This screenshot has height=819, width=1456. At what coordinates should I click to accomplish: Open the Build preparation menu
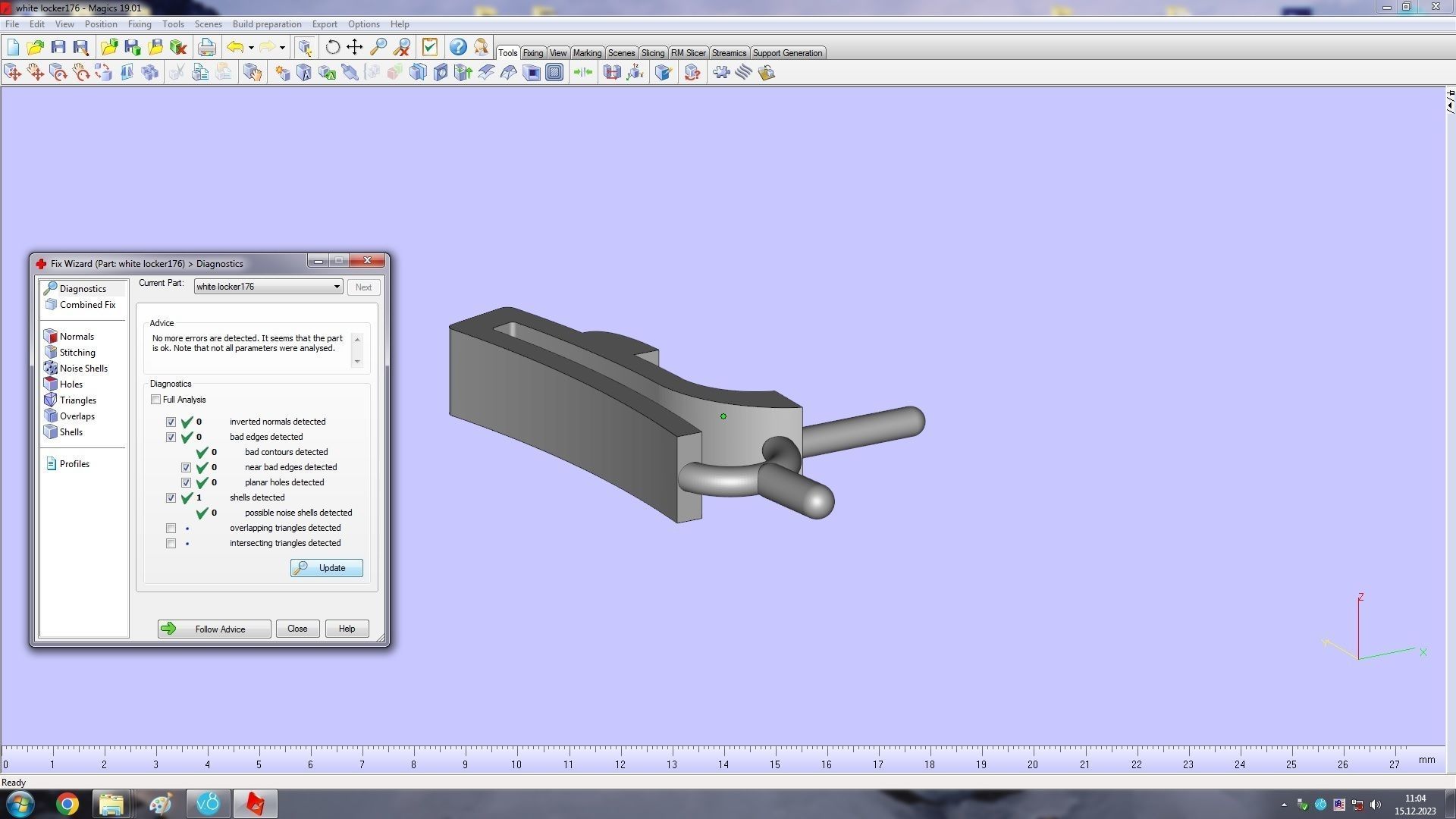tap(266, 24)
